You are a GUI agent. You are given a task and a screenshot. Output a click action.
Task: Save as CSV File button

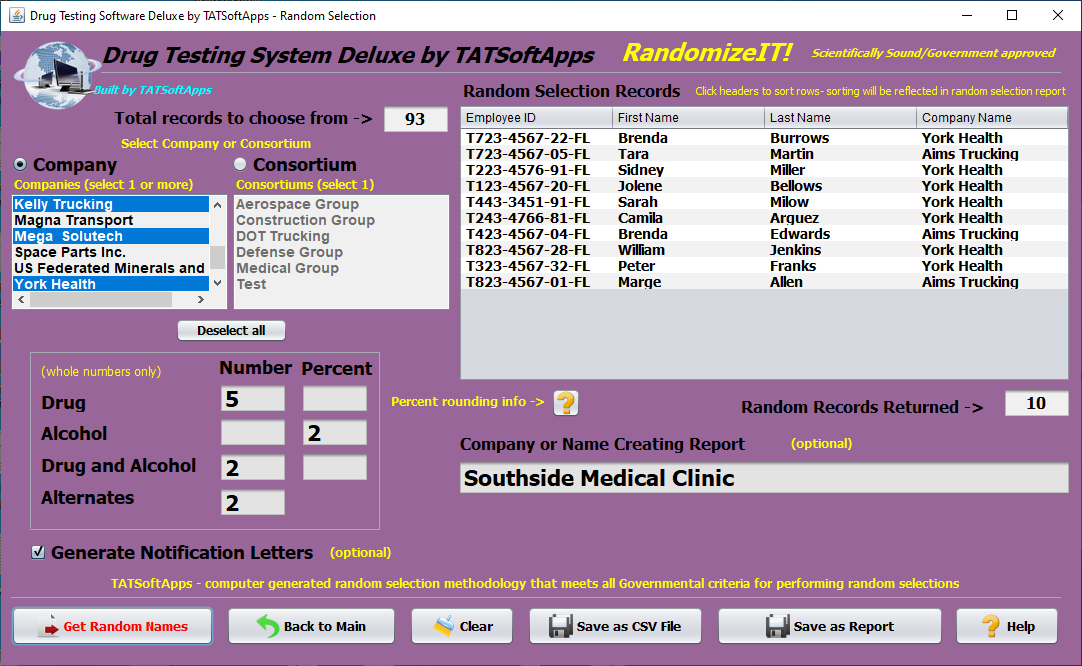tap(616, 626)
